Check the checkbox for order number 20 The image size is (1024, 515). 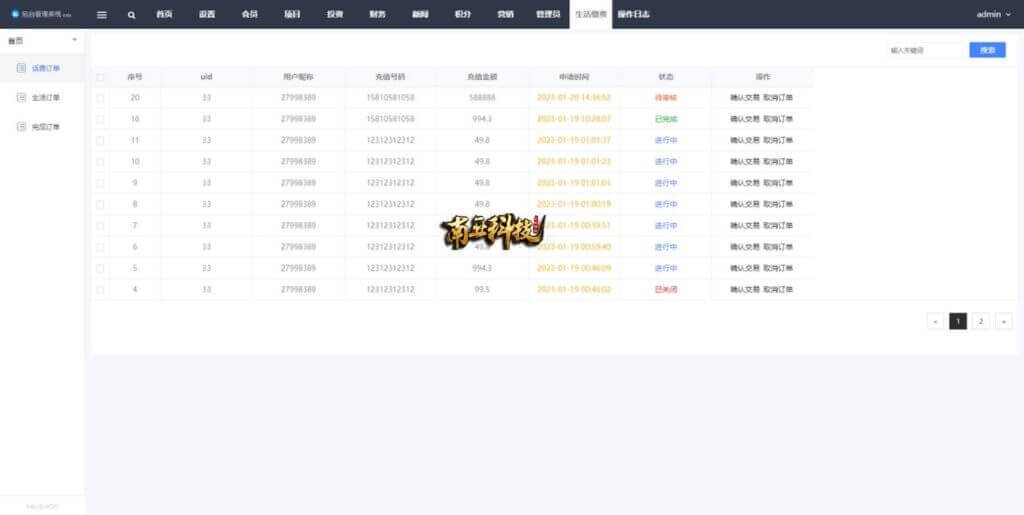tap(100, 98)
